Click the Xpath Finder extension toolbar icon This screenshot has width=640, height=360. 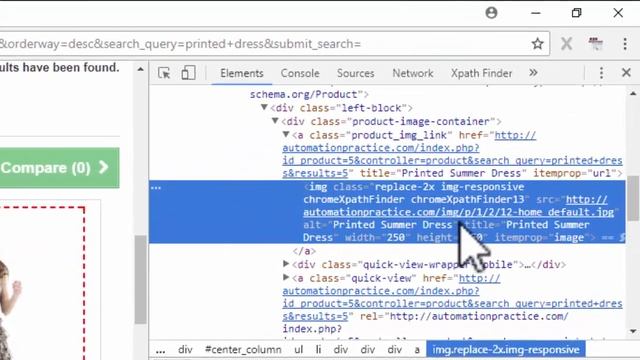596,43
